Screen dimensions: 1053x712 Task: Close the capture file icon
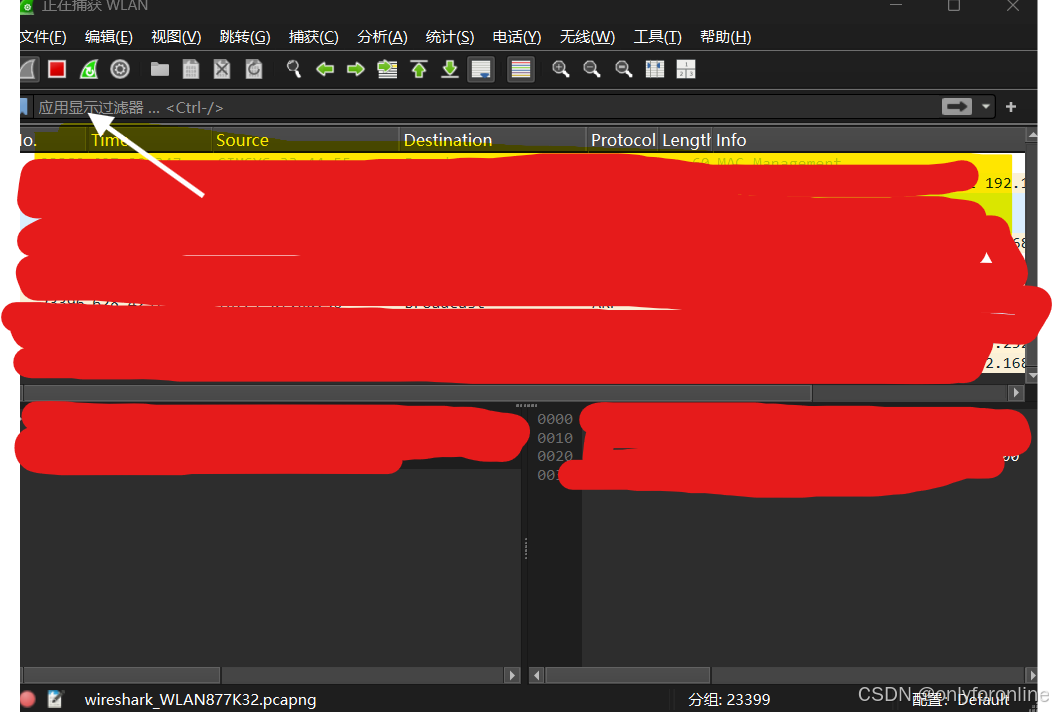tap(222, 69)
